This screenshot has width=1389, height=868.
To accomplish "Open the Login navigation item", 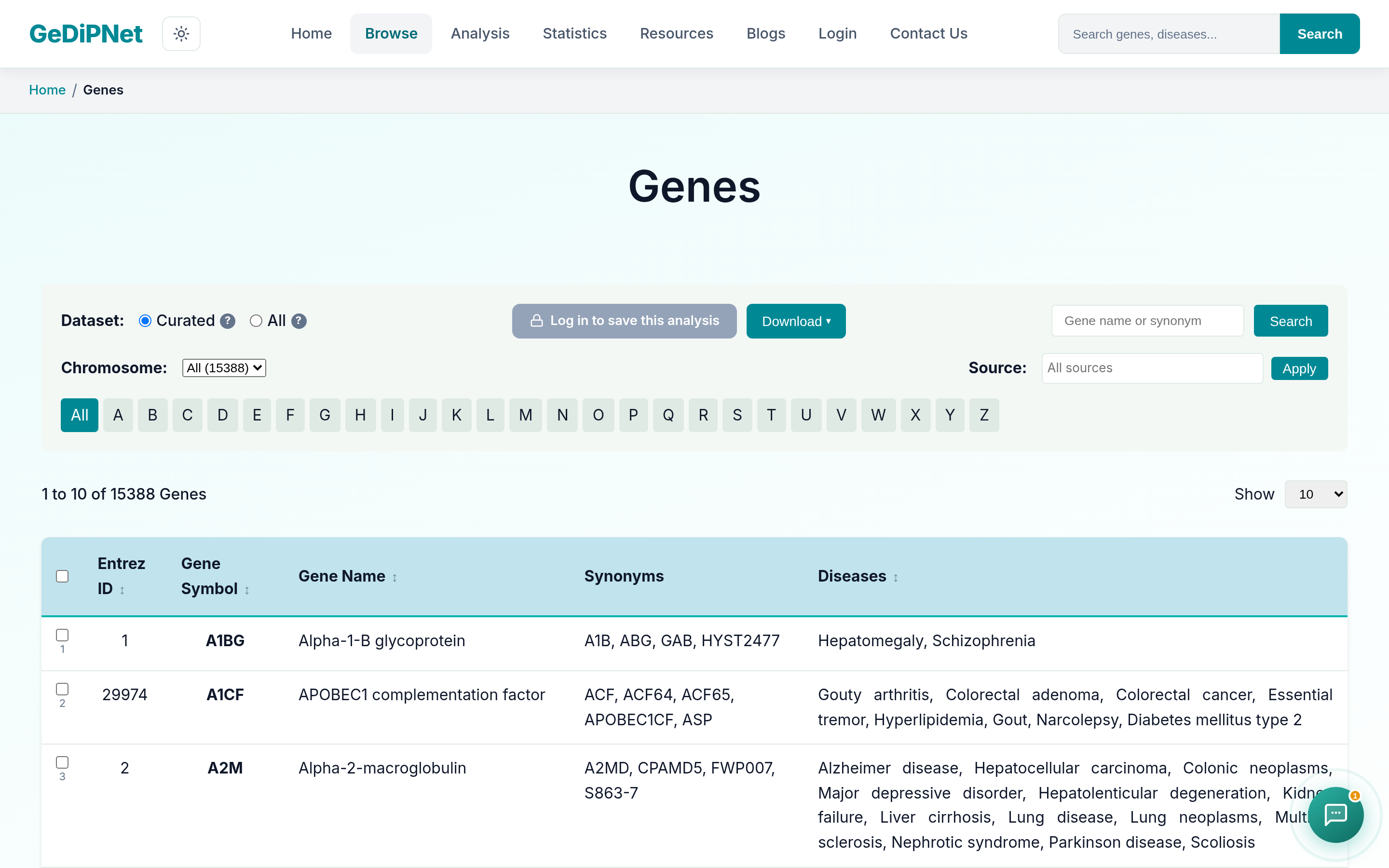I will click(x=837, y=34).
